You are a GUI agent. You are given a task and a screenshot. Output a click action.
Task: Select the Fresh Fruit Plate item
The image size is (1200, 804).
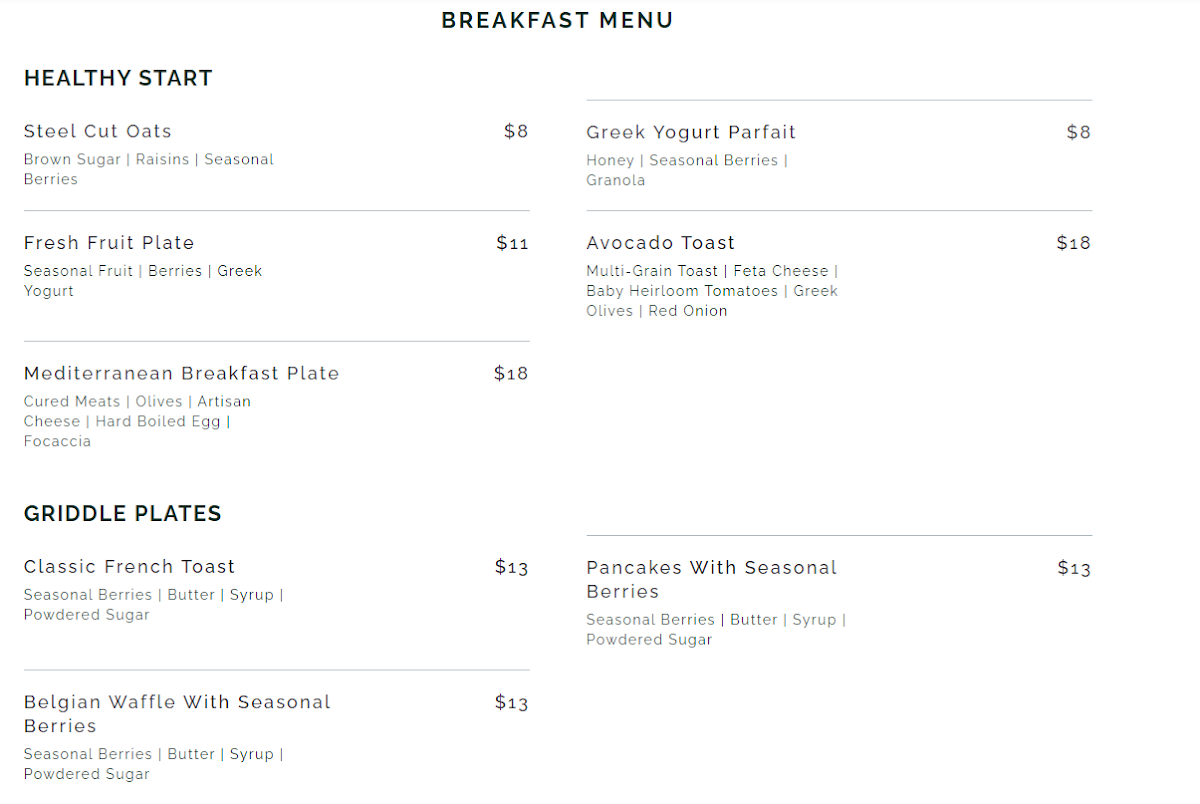pos(109,243)
